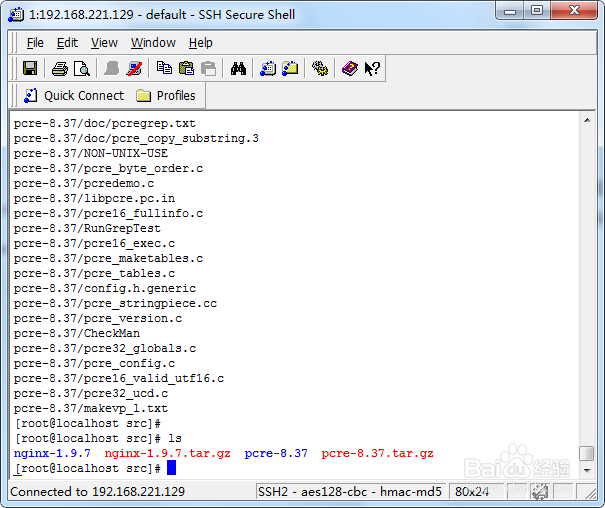Image resolution: width=605 pixels, height=508 pixels.
Task: Click the Copy icon
Action: (164, 68)
